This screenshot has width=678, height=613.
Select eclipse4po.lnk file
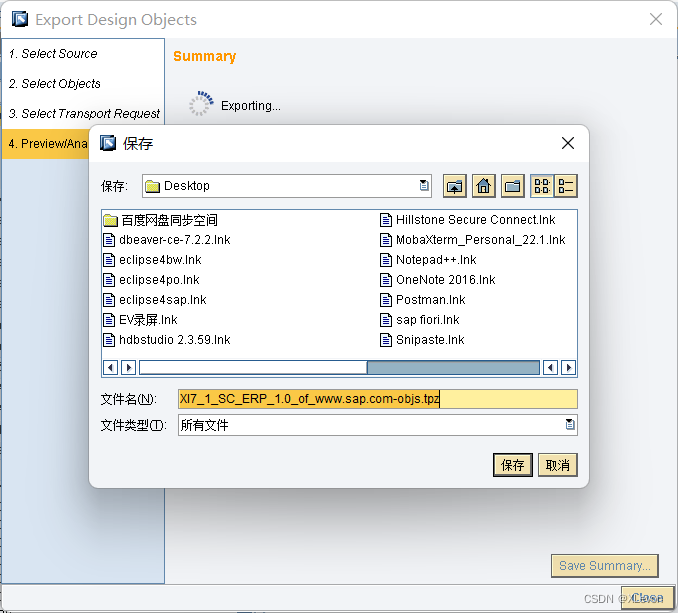click(151, 280)
